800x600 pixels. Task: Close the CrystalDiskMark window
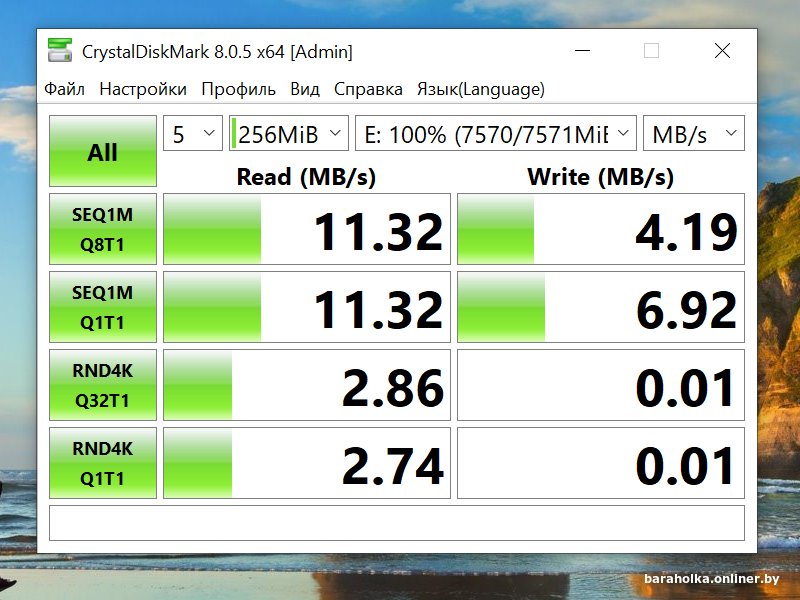(x=722, y=51)
